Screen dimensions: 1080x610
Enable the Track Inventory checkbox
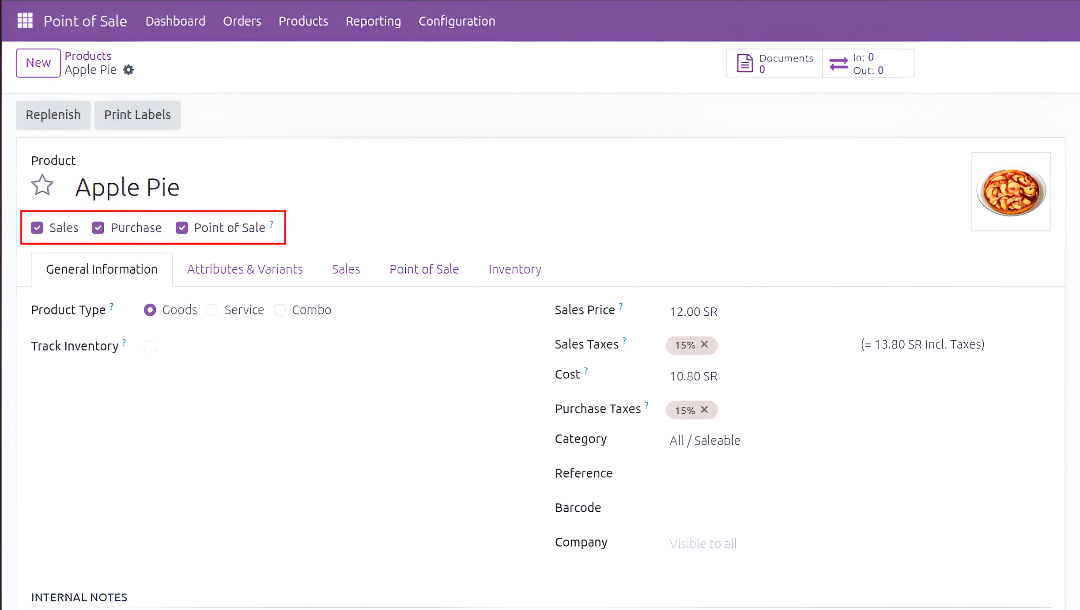[x=150, y=346]
